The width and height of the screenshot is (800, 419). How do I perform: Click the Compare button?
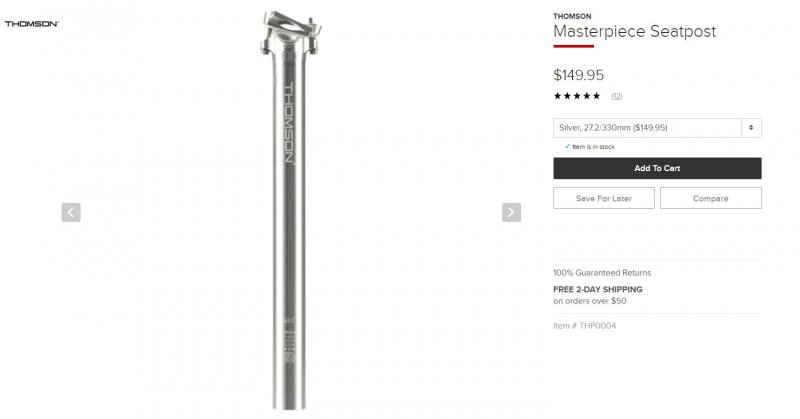click(711, 198)
